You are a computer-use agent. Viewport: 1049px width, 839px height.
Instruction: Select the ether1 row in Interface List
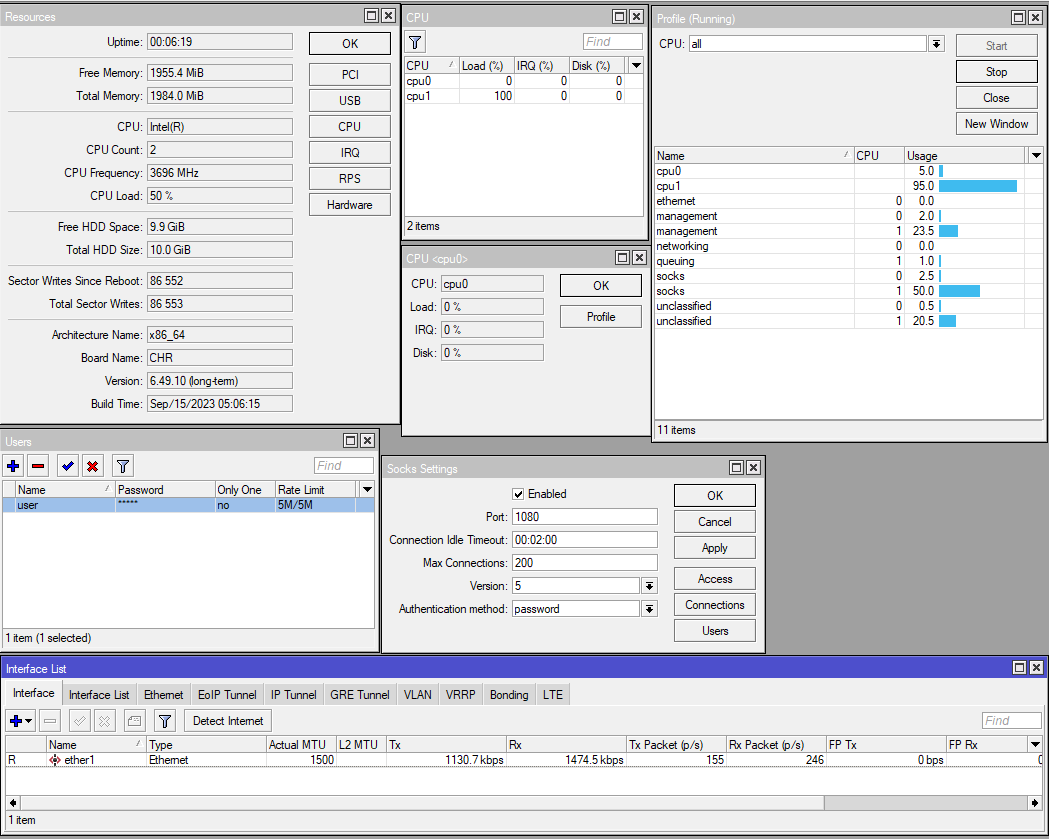524,760
